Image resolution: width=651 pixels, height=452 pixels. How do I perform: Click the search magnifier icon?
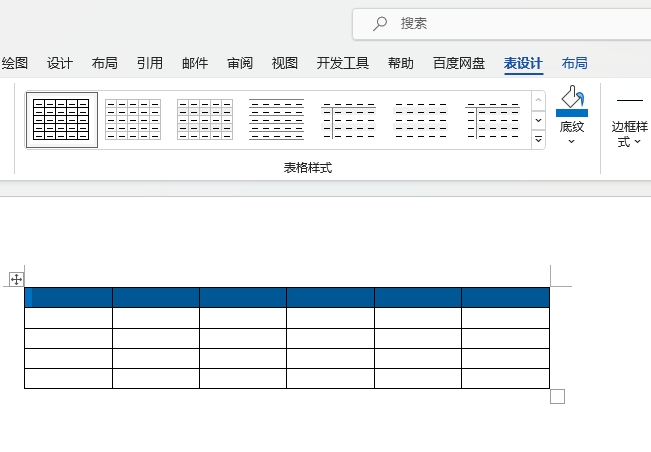(379, 24)
